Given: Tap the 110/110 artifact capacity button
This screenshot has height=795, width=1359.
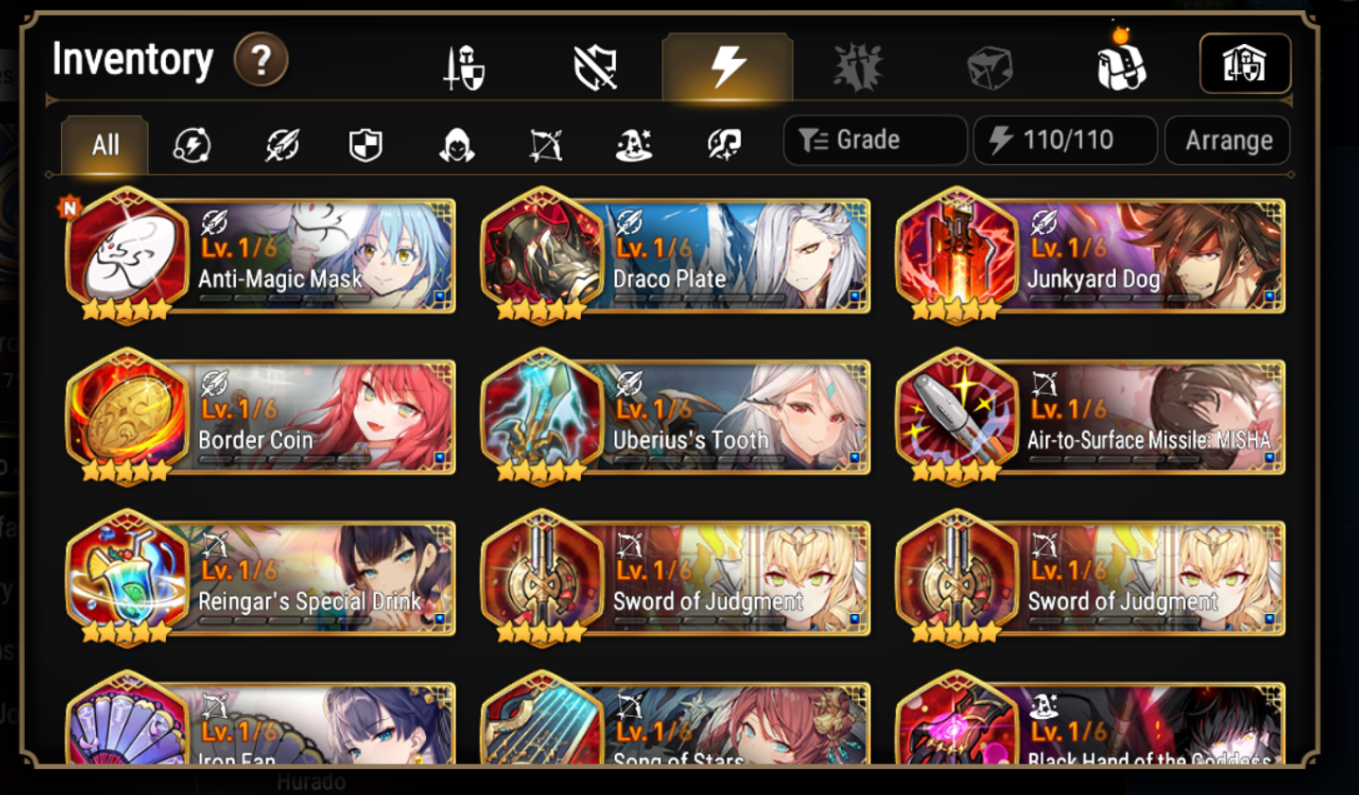Looking at the screenshot, I should [x=1066, y=140].
